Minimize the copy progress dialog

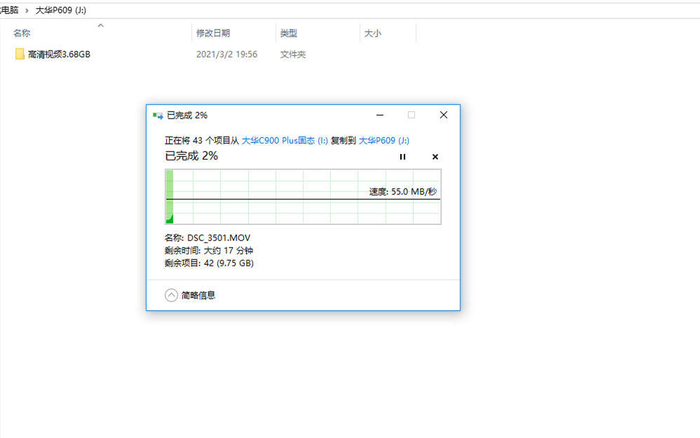pos(380,115)
